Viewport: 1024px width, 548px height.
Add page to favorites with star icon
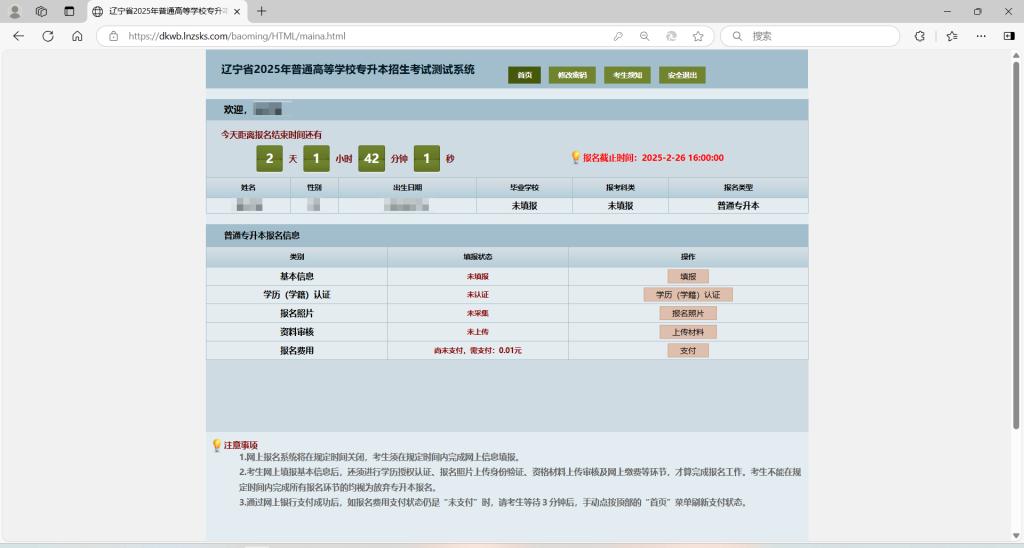click(698, 36)
